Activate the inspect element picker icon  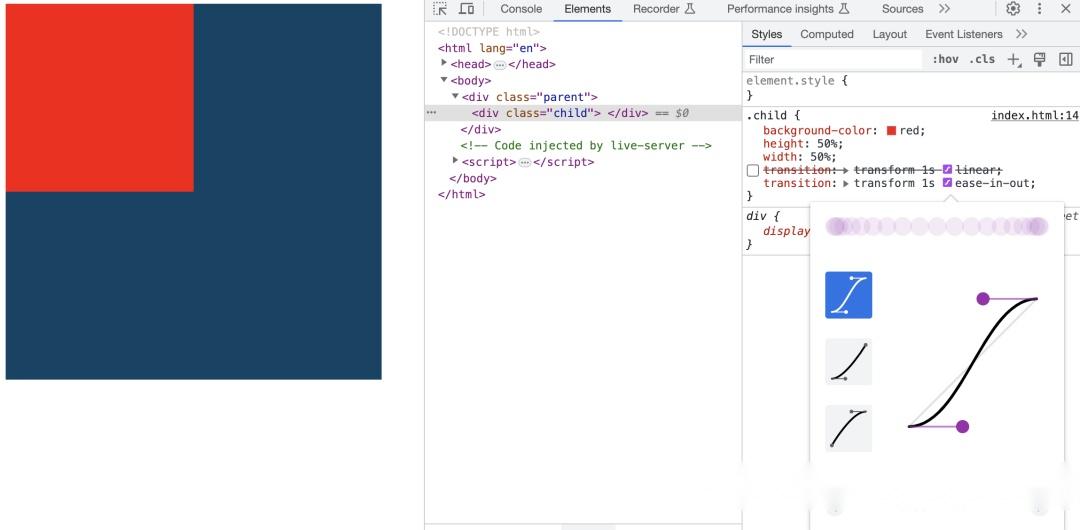pos(439,9)
